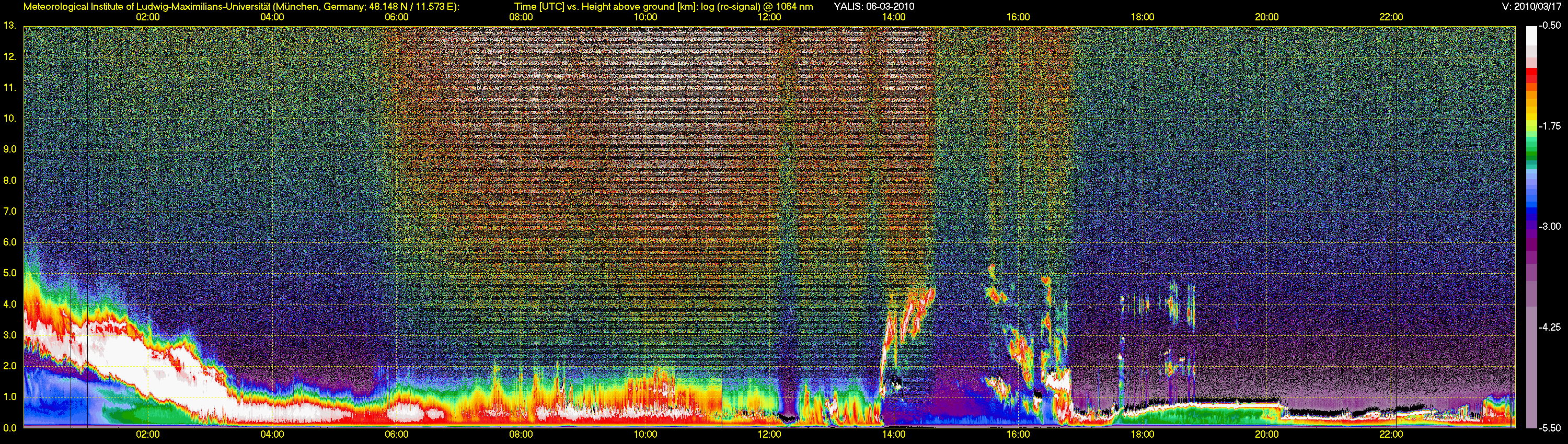Screen dimensions: 1568x444
Task: Click the '13.' height axis label
Action: tap(10, 26)
